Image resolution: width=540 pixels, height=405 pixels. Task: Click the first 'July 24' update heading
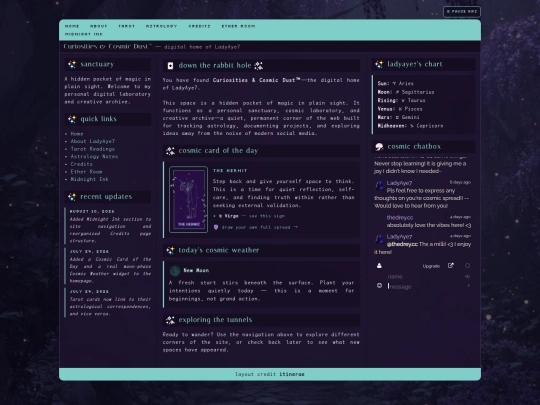(x=89, y=251)
